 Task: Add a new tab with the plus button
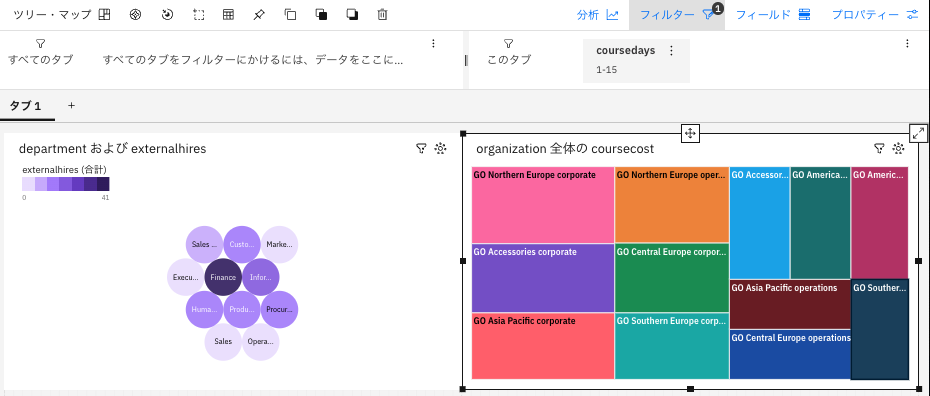tap(71, 106)
